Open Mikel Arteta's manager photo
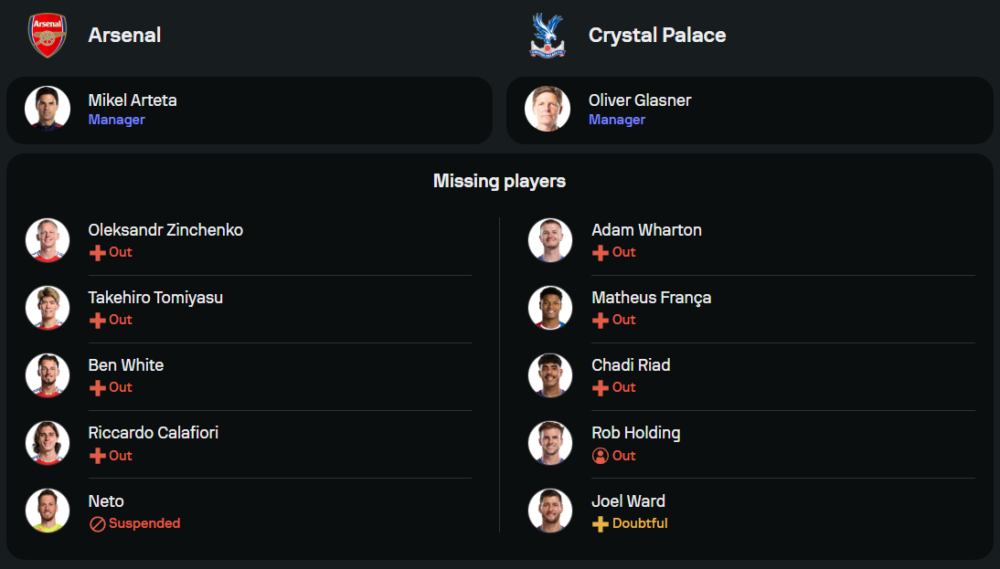Screen dimensions: 1000x569 47,109
